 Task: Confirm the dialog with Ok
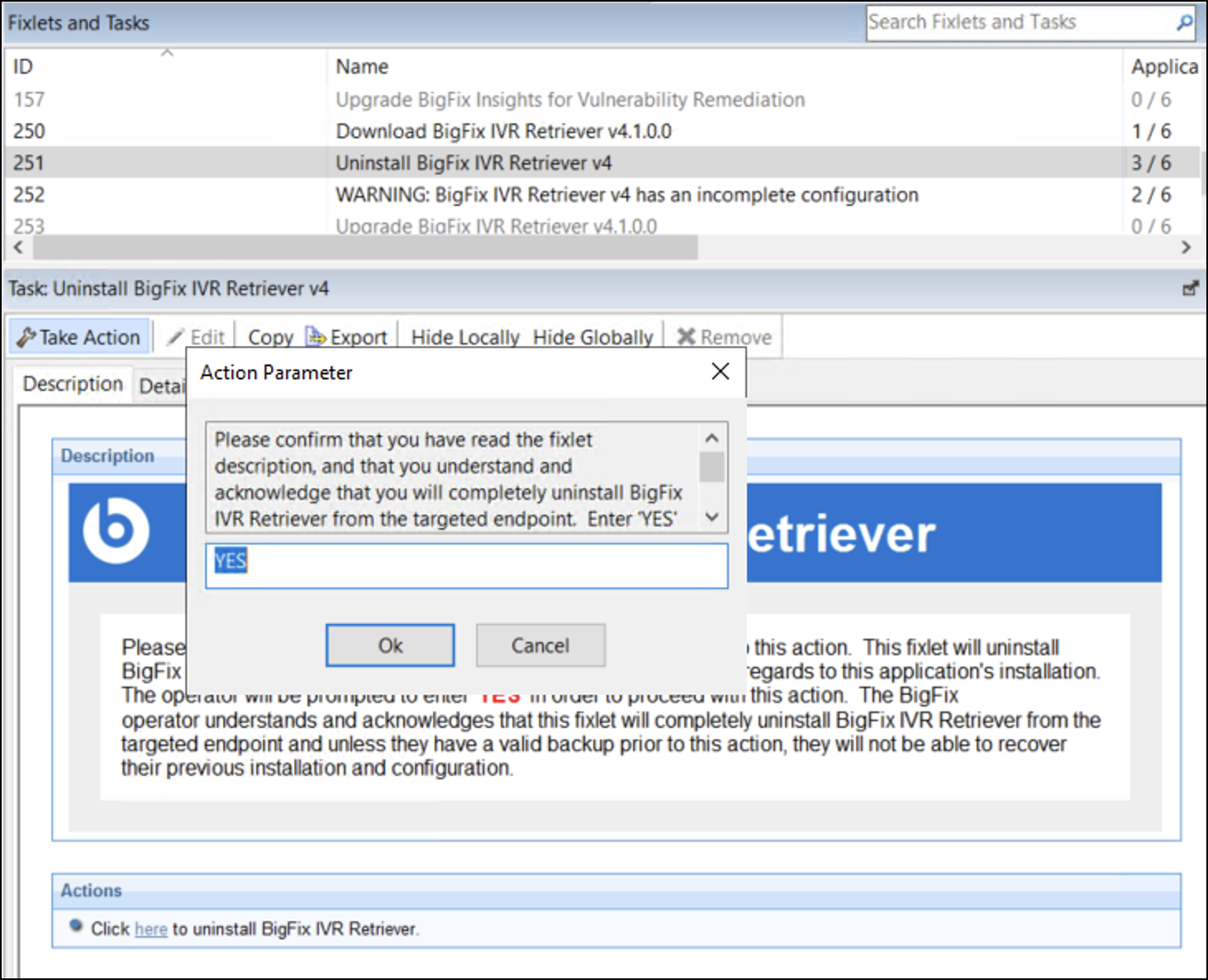[390, 645]
